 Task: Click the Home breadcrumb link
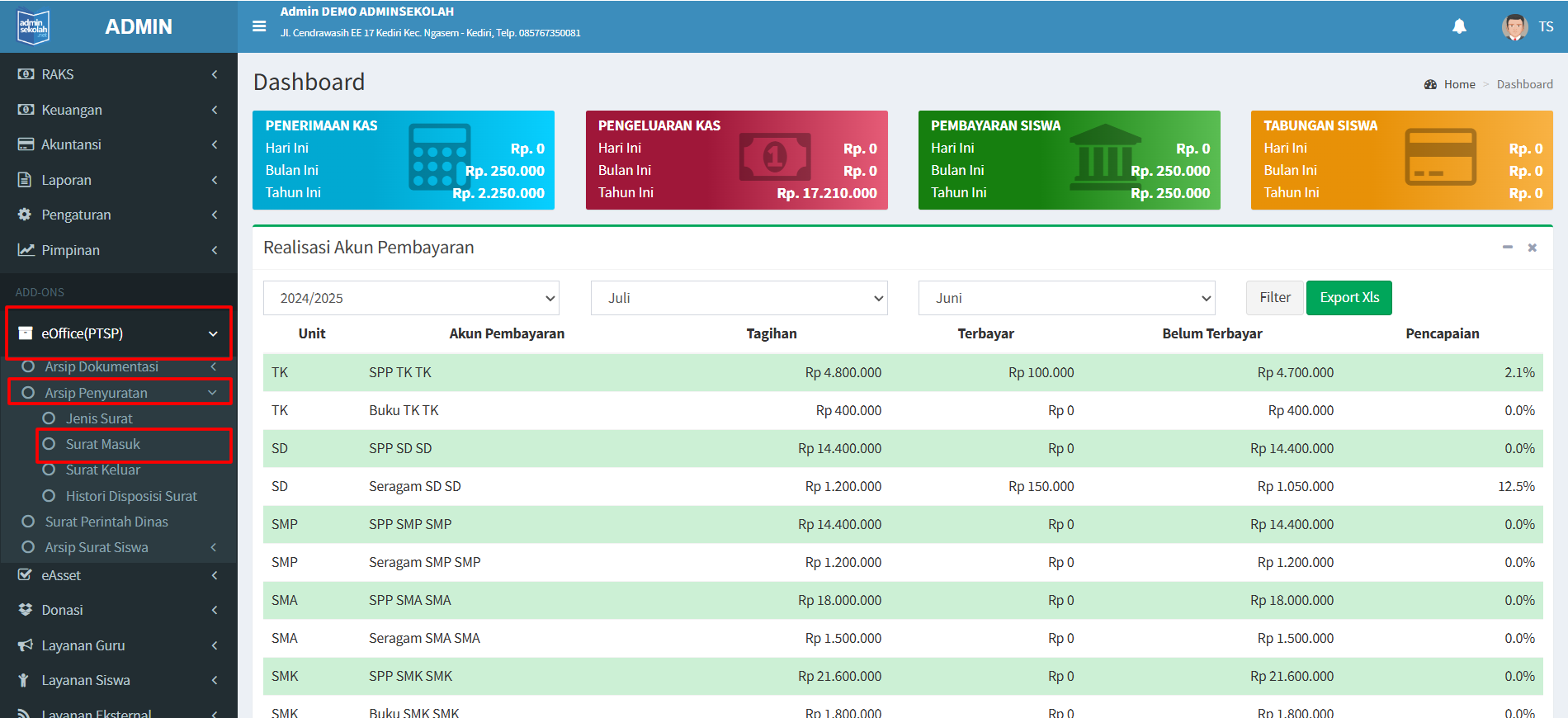pyautogui.click(x=1459, y=84)
